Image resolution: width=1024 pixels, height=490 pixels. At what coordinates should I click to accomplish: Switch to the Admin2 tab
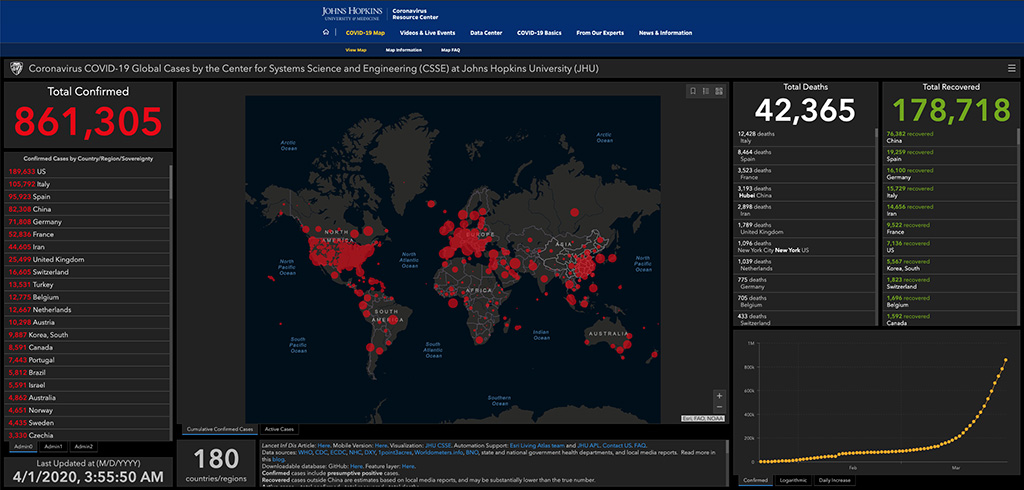84,446
